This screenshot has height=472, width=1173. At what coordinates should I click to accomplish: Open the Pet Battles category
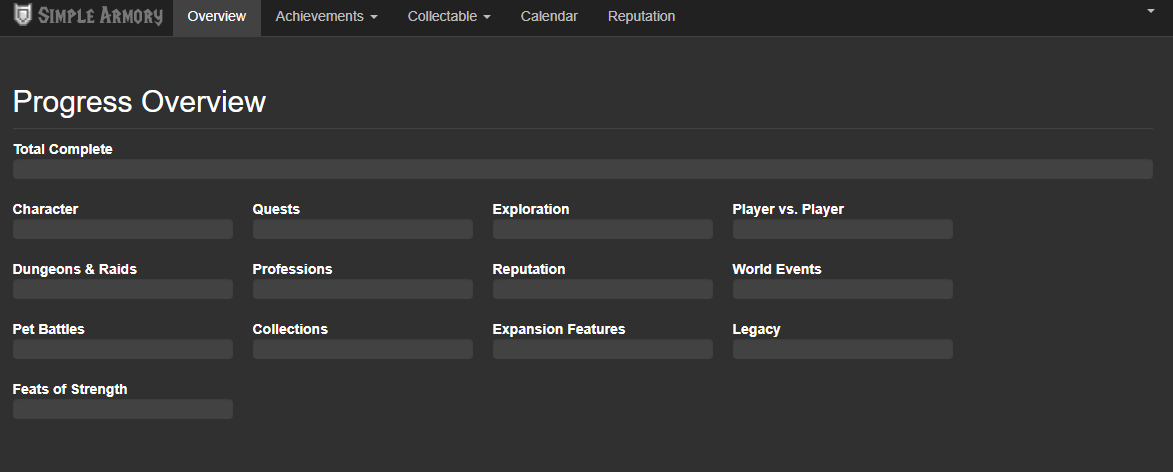coord(49,329)
